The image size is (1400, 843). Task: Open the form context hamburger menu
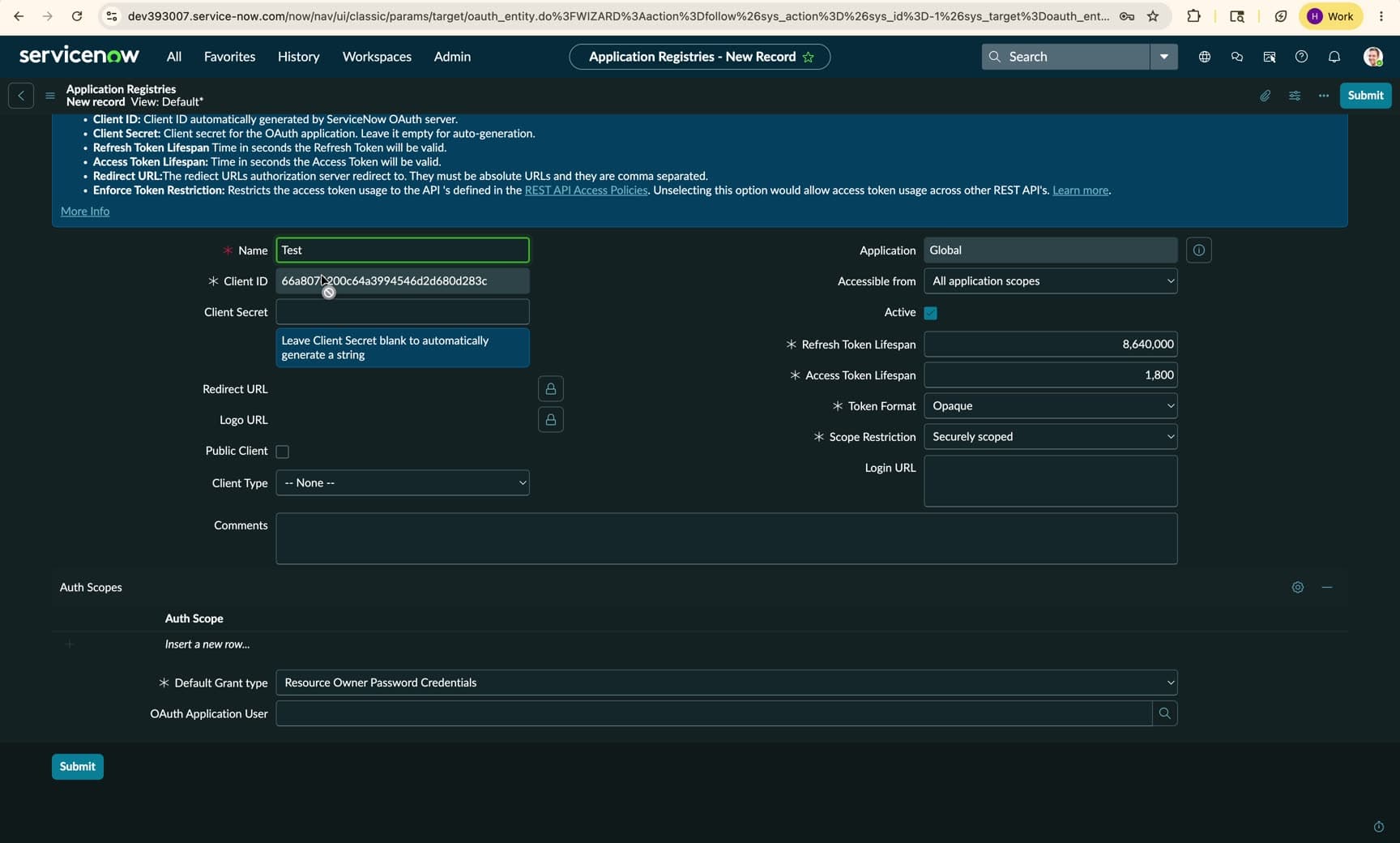[x=50, y=96]
